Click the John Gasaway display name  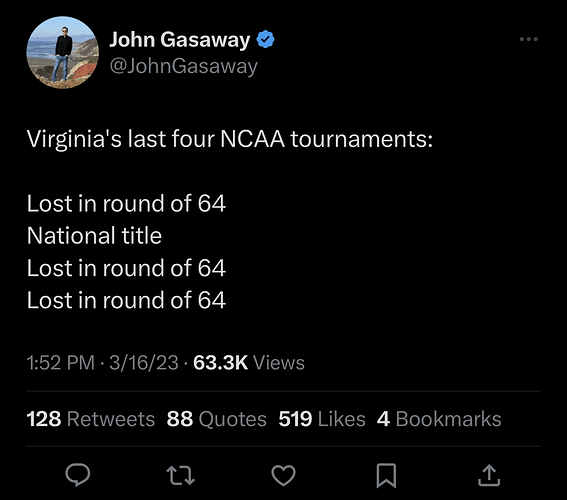click(x=180, y=39)
